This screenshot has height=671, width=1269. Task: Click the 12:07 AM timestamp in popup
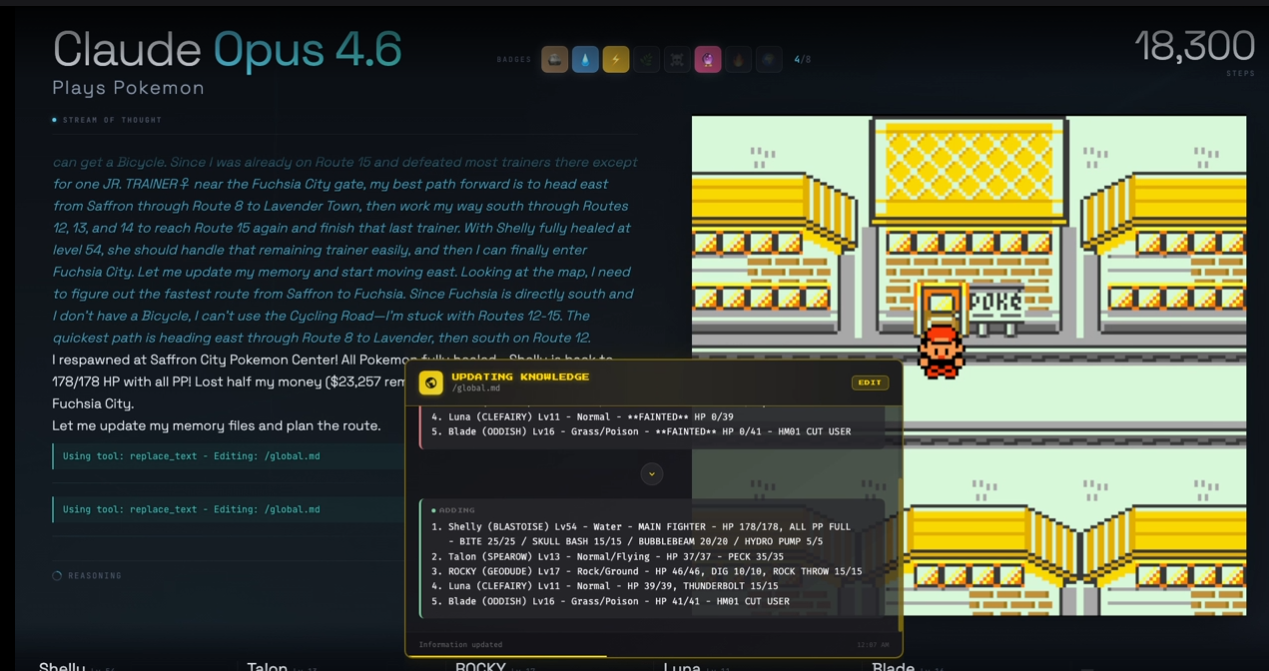872,645
